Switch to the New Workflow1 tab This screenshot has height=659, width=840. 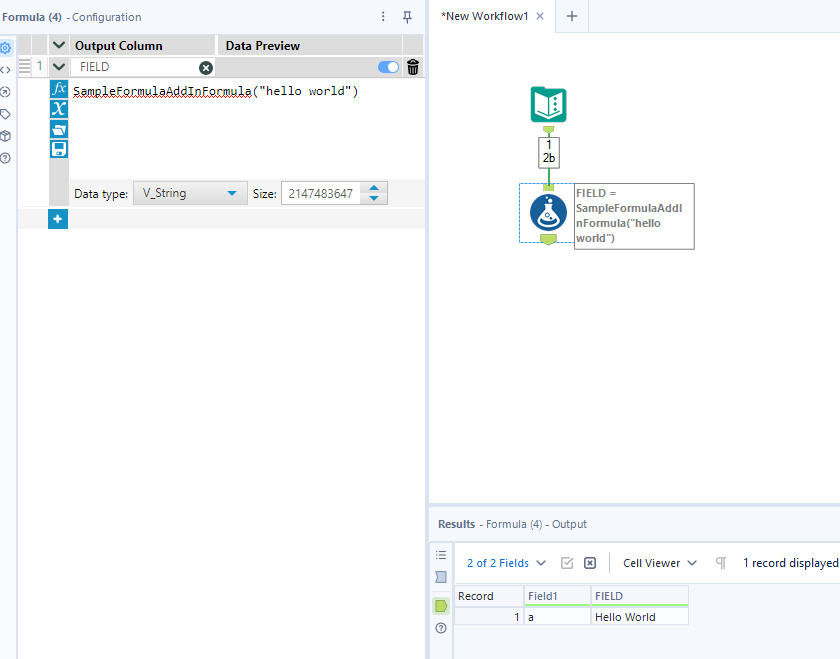(x=484, y=17)
